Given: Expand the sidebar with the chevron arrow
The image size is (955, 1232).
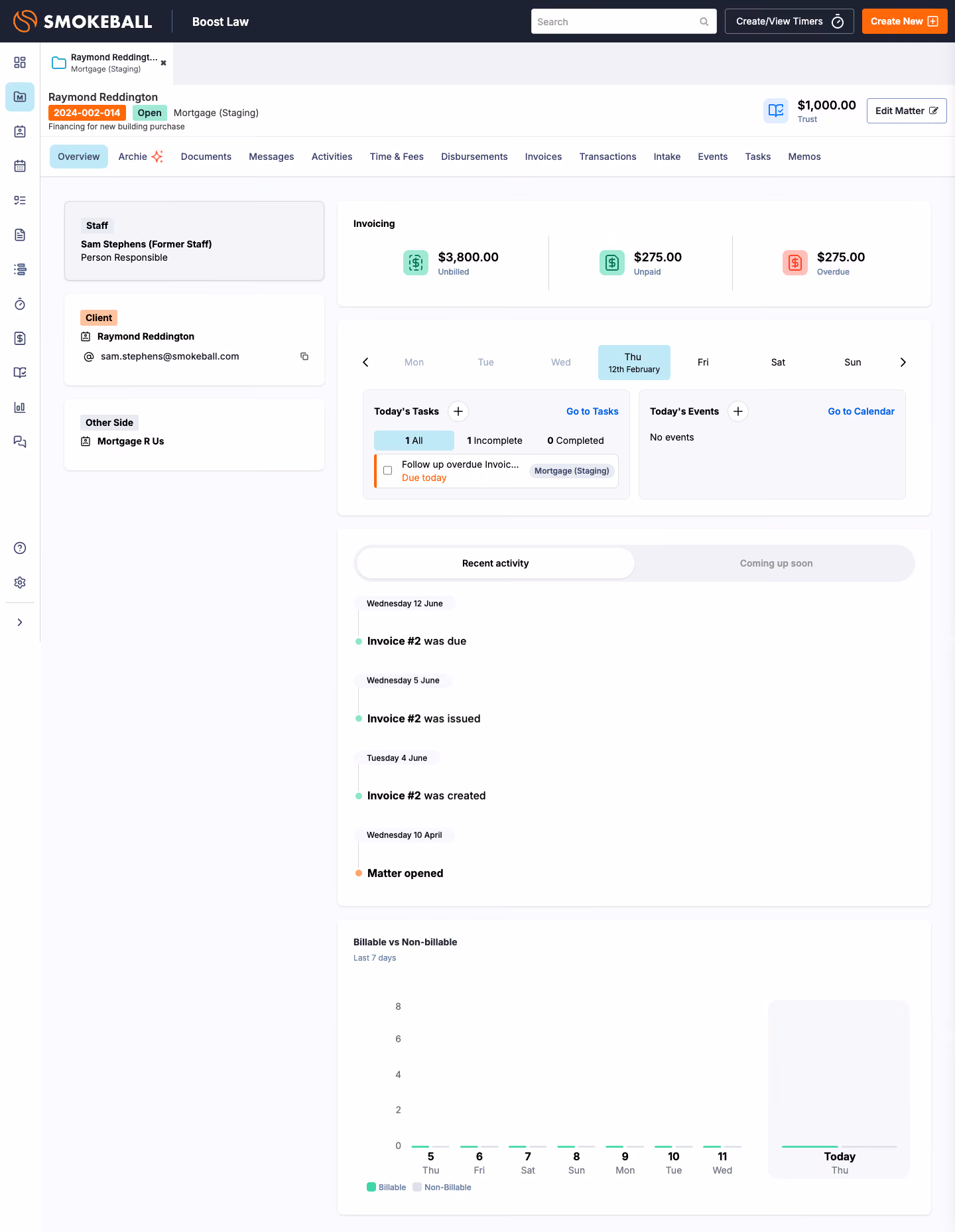Looking at the screenshot, I should [x=20, y=622].
